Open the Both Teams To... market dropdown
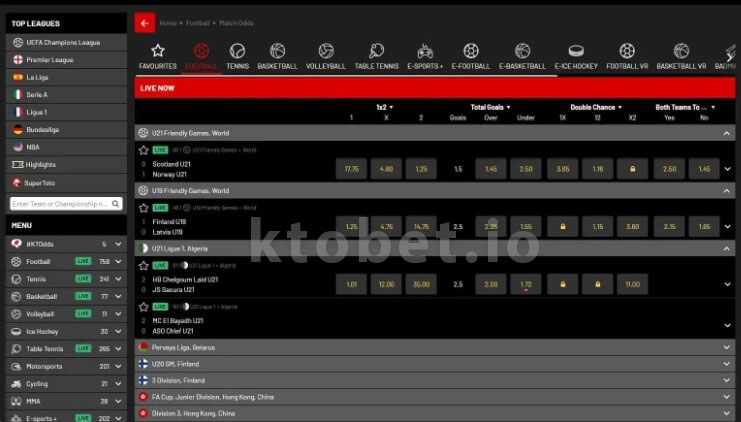Viewport: 741px width, 422px height. (685, 107)
